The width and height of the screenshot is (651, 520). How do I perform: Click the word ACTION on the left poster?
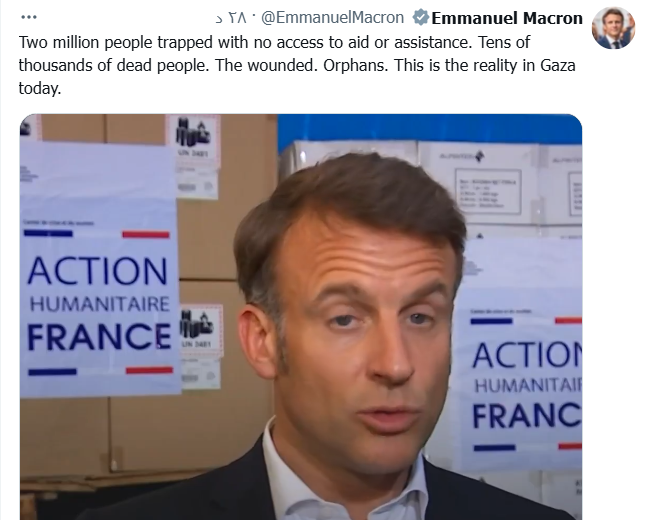(98, 271)
